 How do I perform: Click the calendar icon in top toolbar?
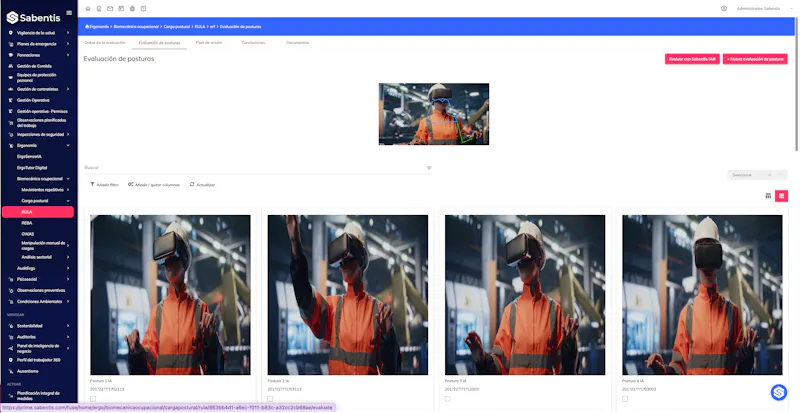[121, 9]
